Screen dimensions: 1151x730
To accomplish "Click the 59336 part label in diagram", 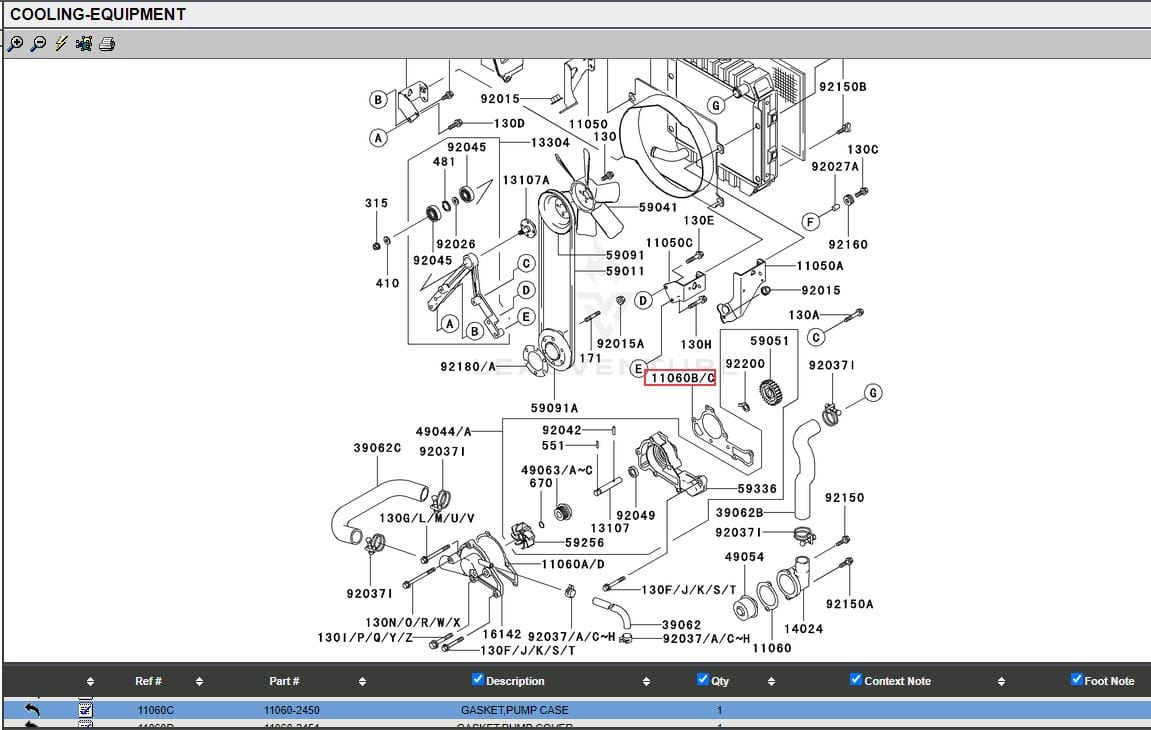I will [757, 489].
